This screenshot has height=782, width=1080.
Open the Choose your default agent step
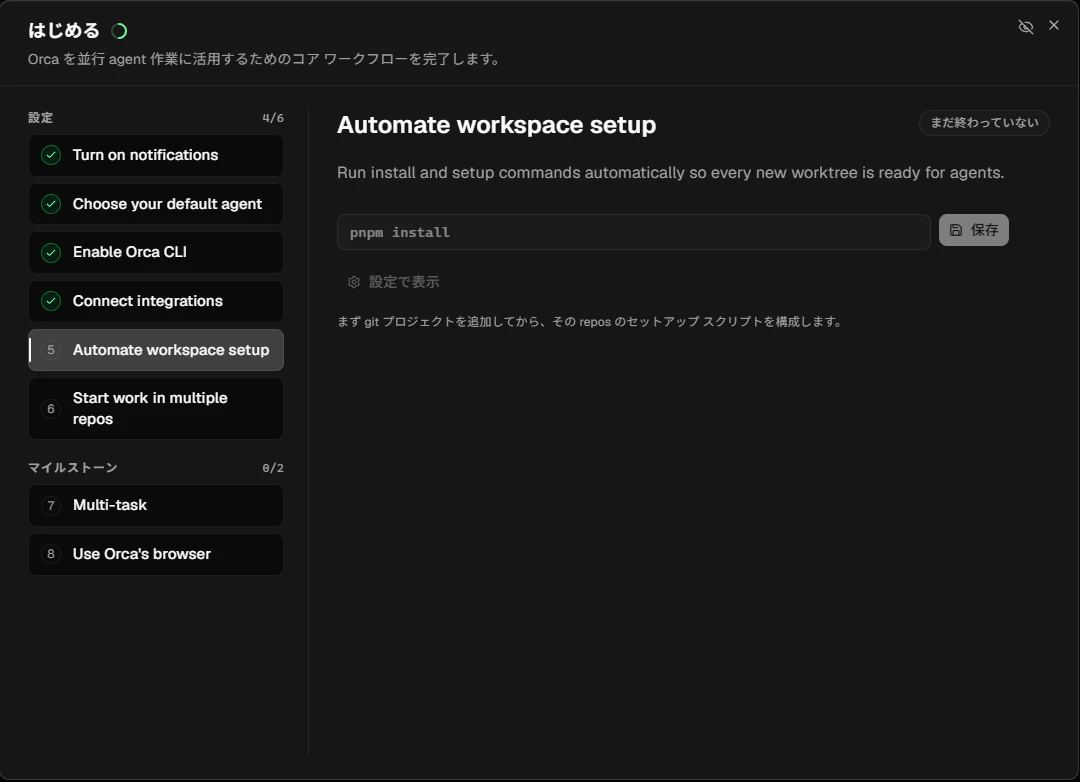click(156, 204)
